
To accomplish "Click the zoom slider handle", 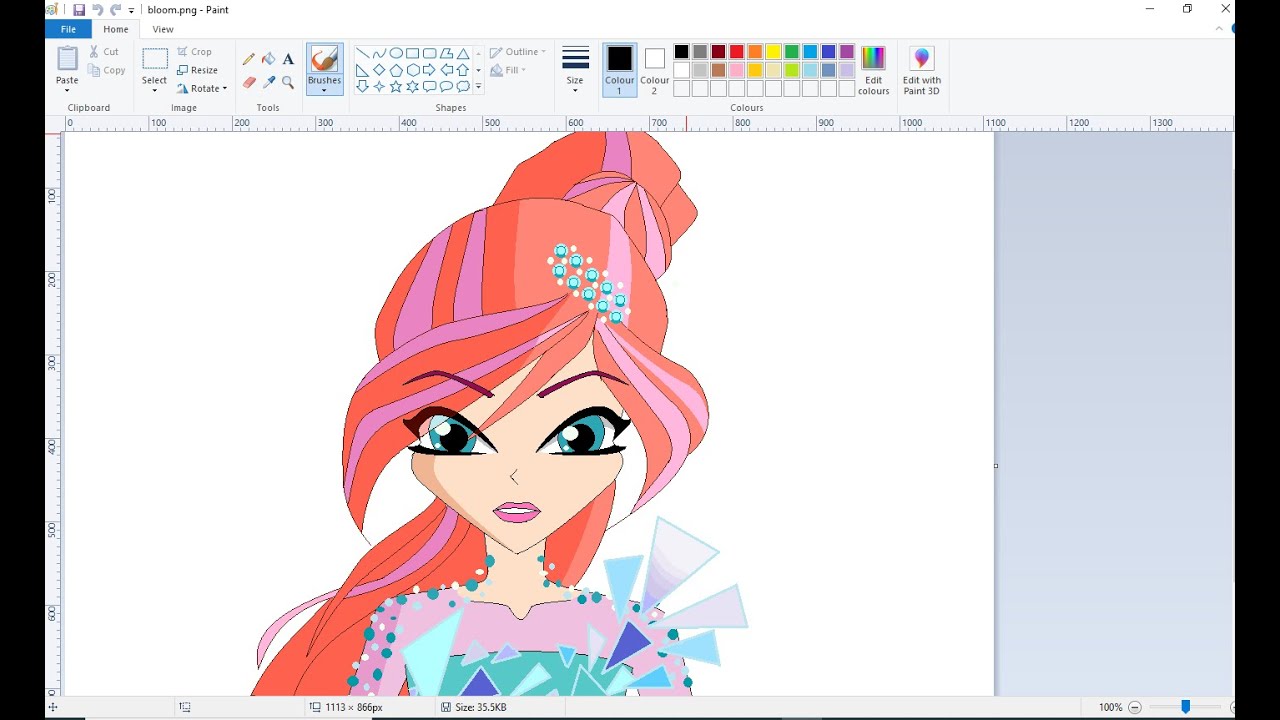I will click(1185, 707).
